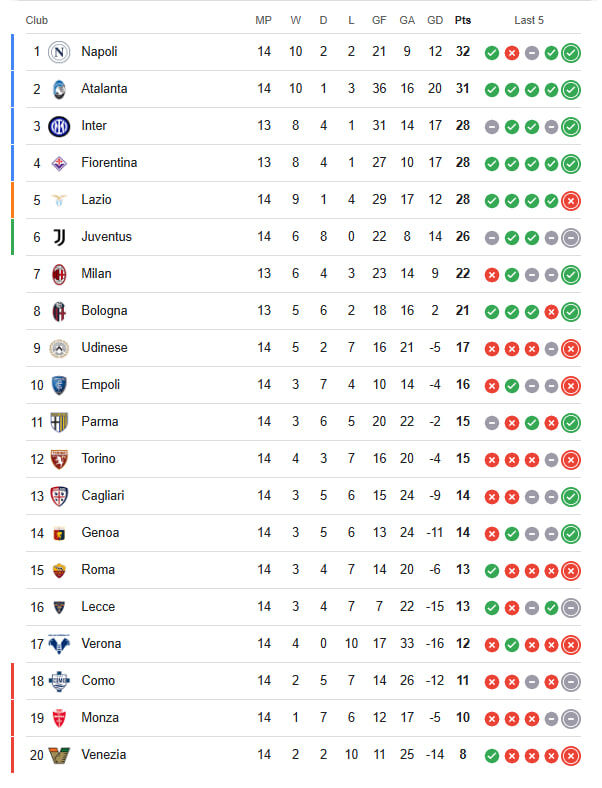Open the Fiorentina team link
Screen dimensions: 602x788
(109, 163)
